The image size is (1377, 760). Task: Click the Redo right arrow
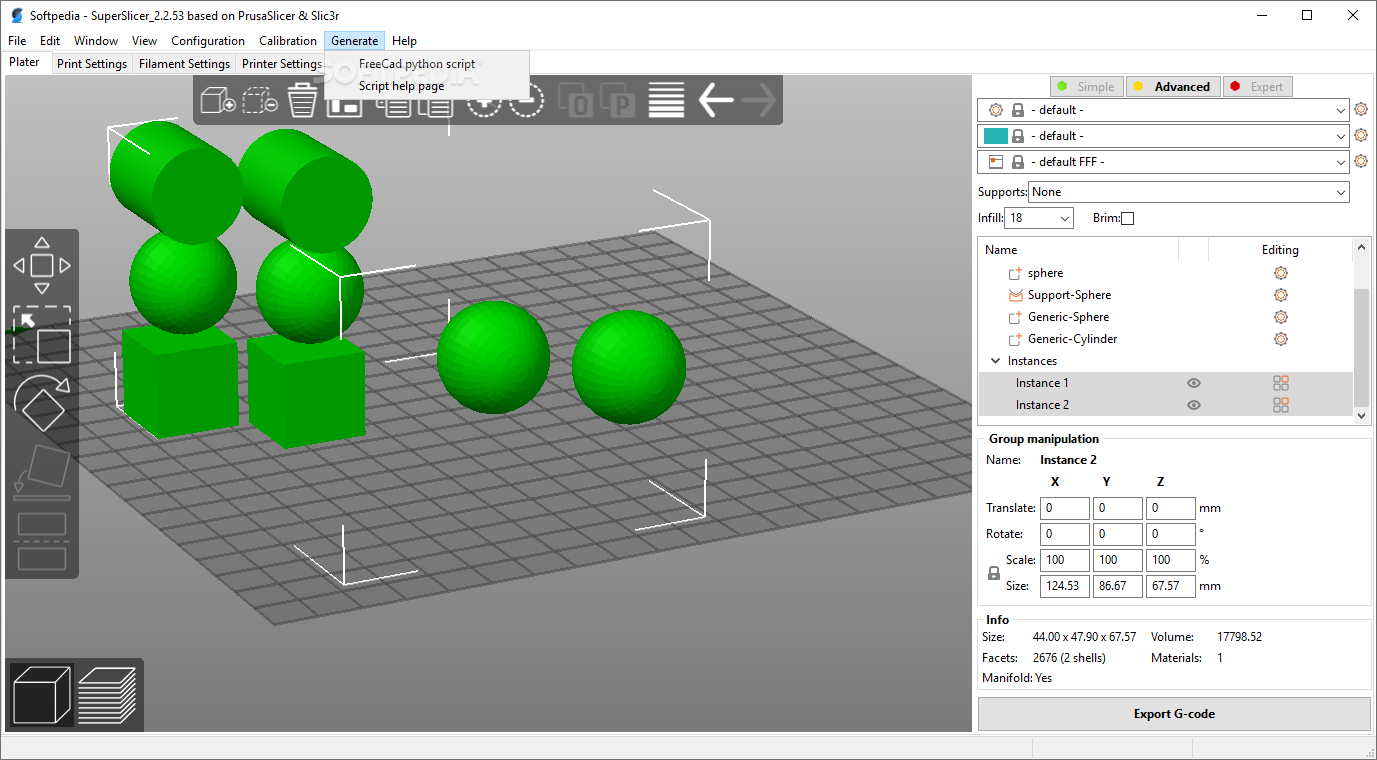pyautogui.click(x=759, y=100)
